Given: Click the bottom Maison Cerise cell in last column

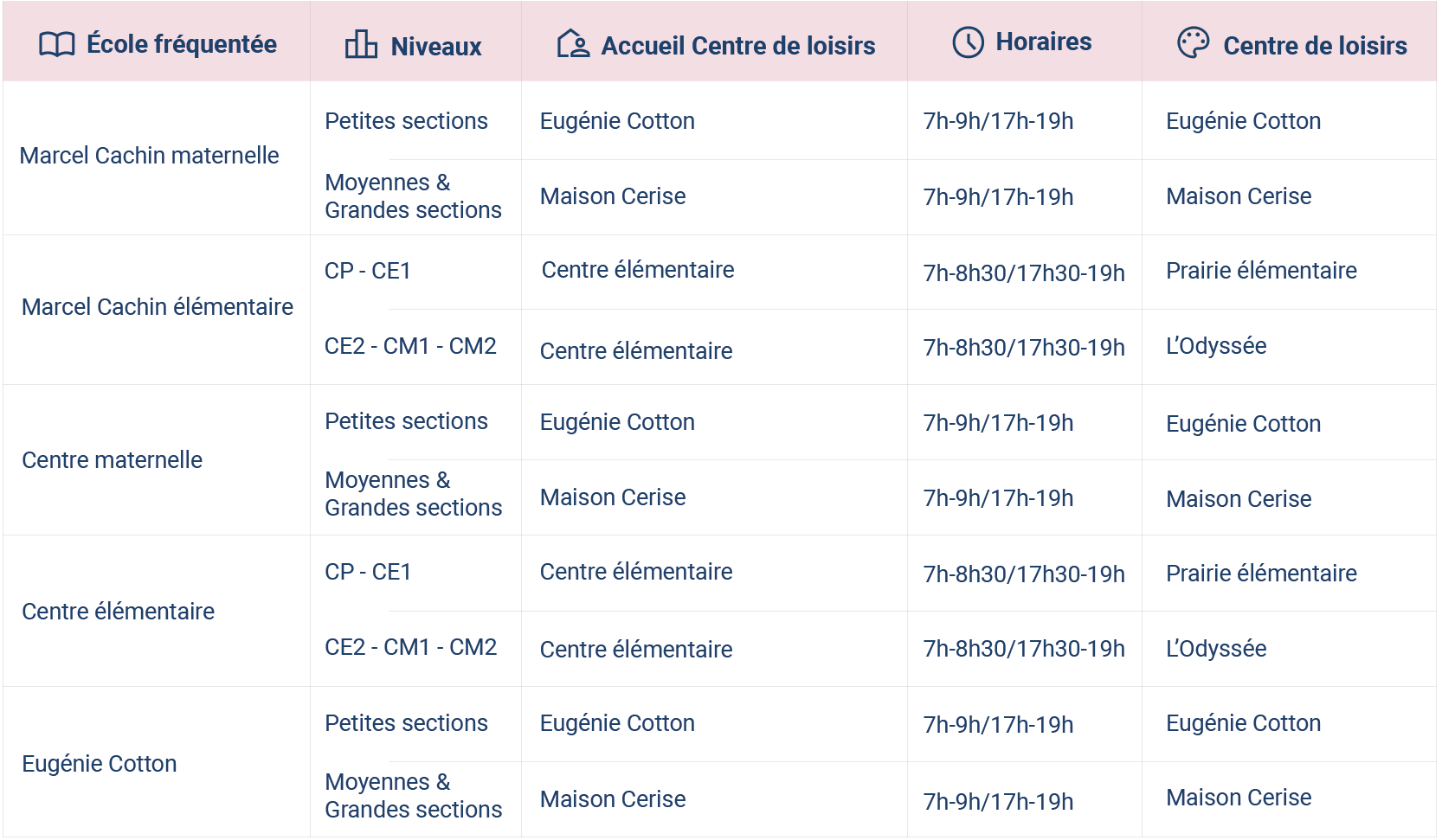Looking at the screenshot, I should (1239, 798).
